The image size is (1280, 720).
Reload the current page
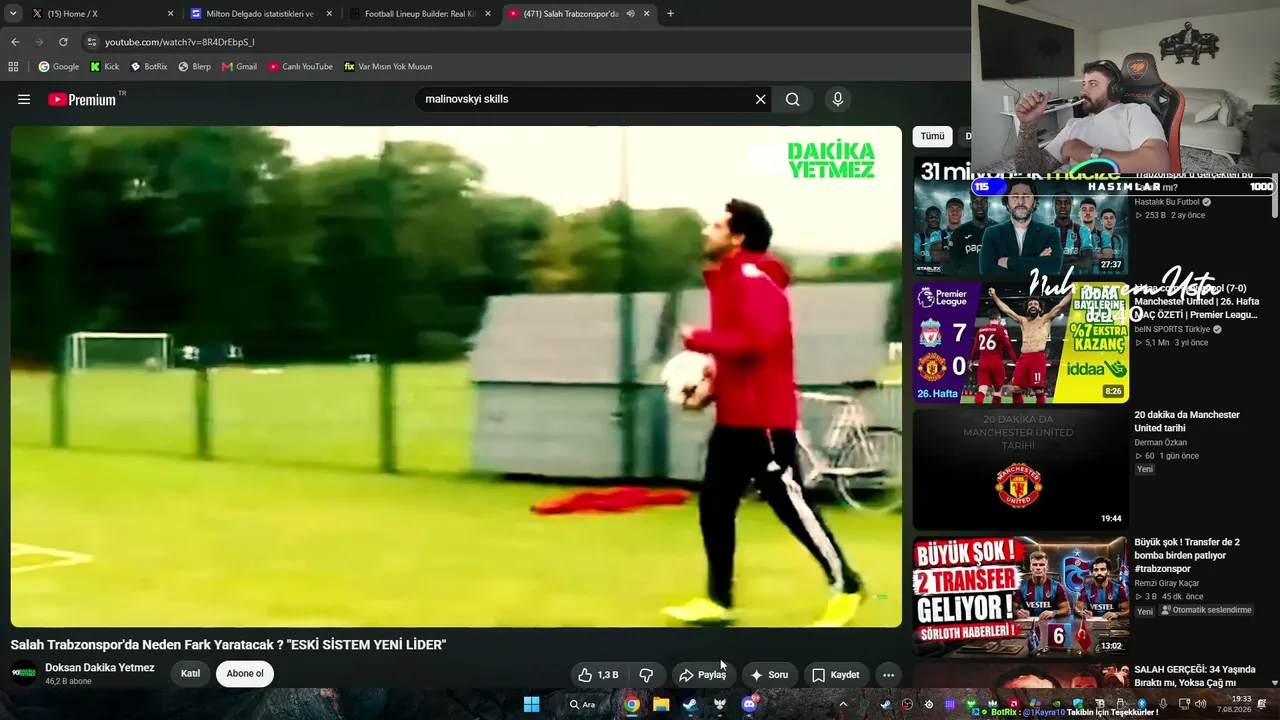tap(63, 42)
